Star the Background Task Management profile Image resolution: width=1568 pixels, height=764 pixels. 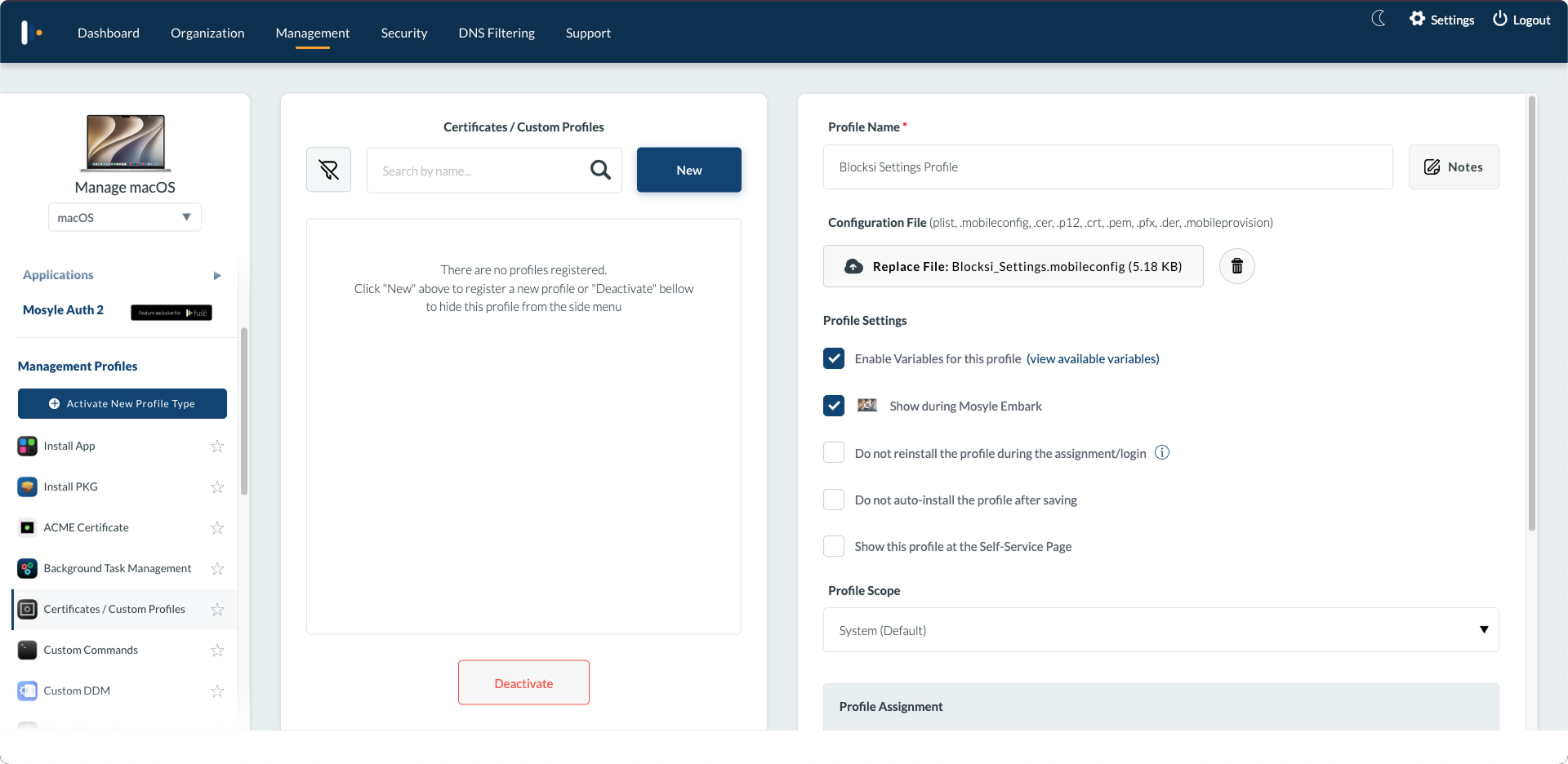click(217, 568)
